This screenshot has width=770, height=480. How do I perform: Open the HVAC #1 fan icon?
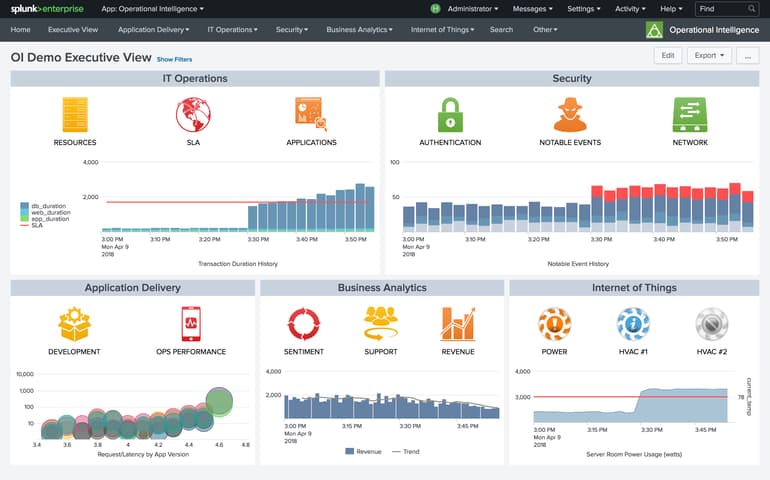coord(632,324)
